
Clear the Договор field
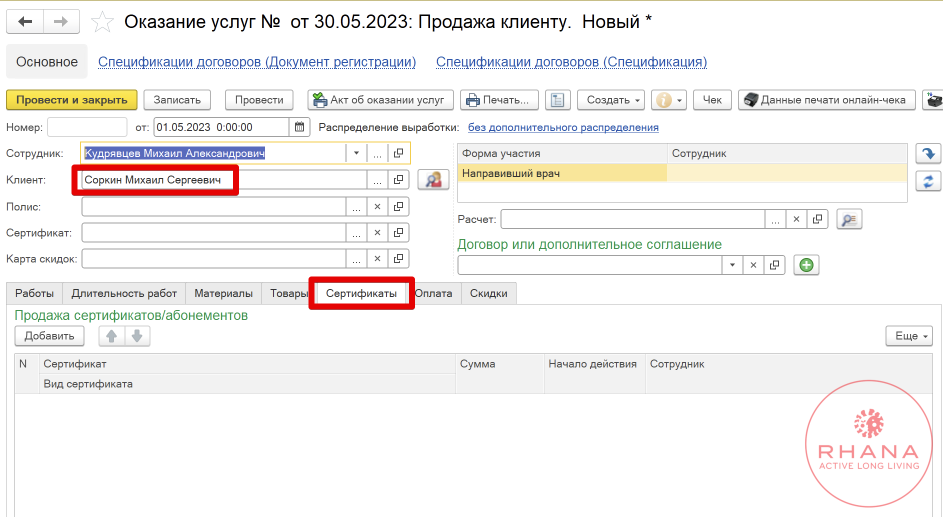(x=753, y=265)
